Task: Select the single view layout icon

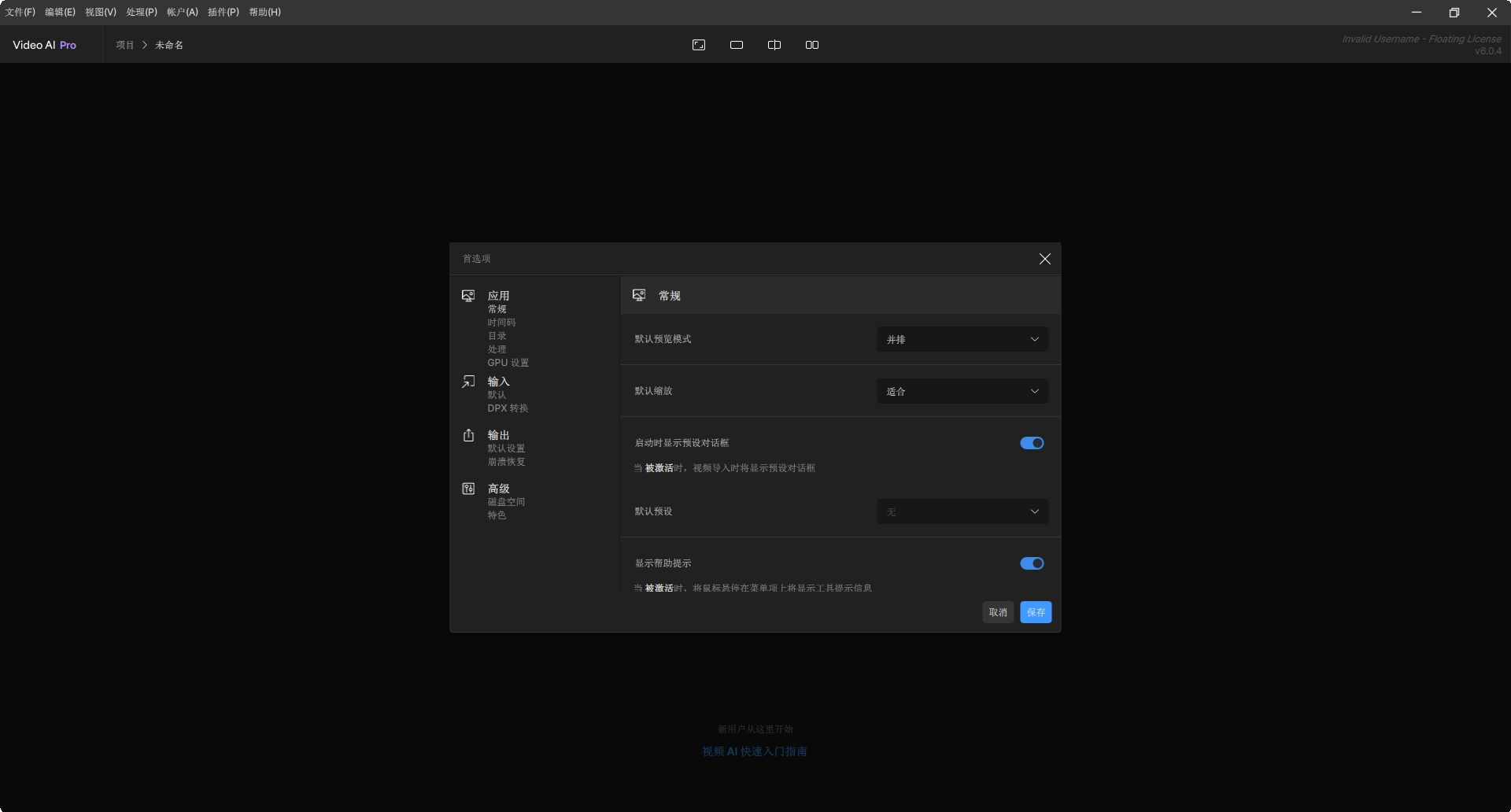Action: pyautogui.click(x=737, y=45)
